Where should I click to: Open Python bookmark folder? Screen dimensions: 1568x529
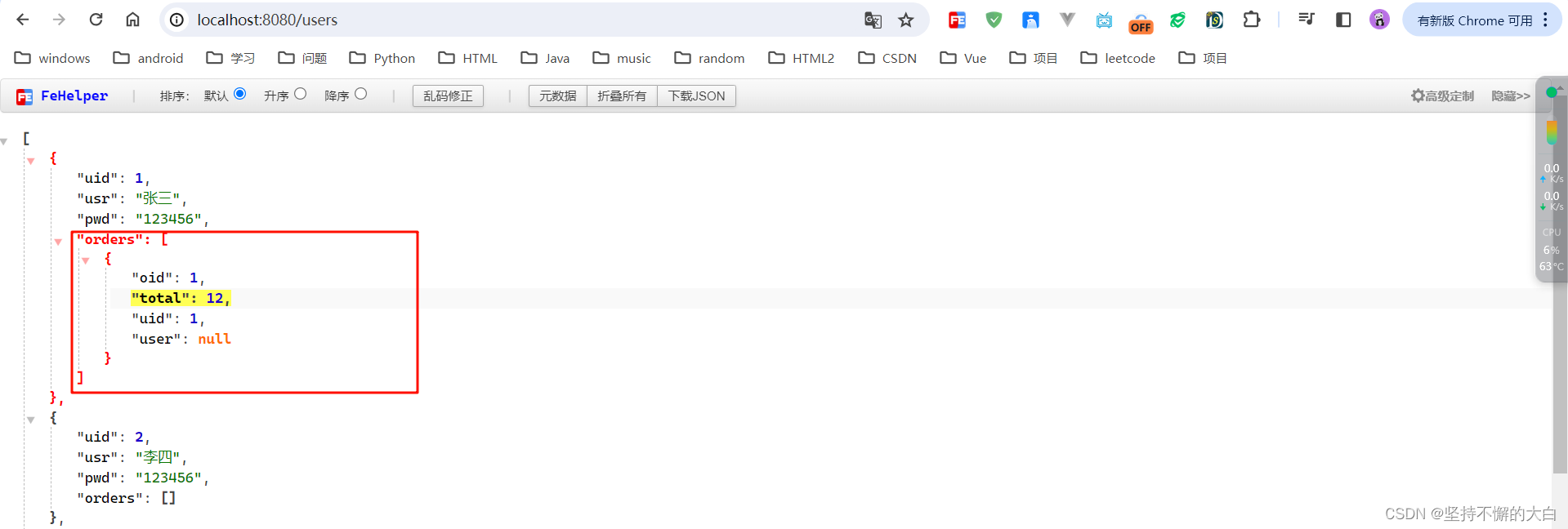click(x=382, y=58)
